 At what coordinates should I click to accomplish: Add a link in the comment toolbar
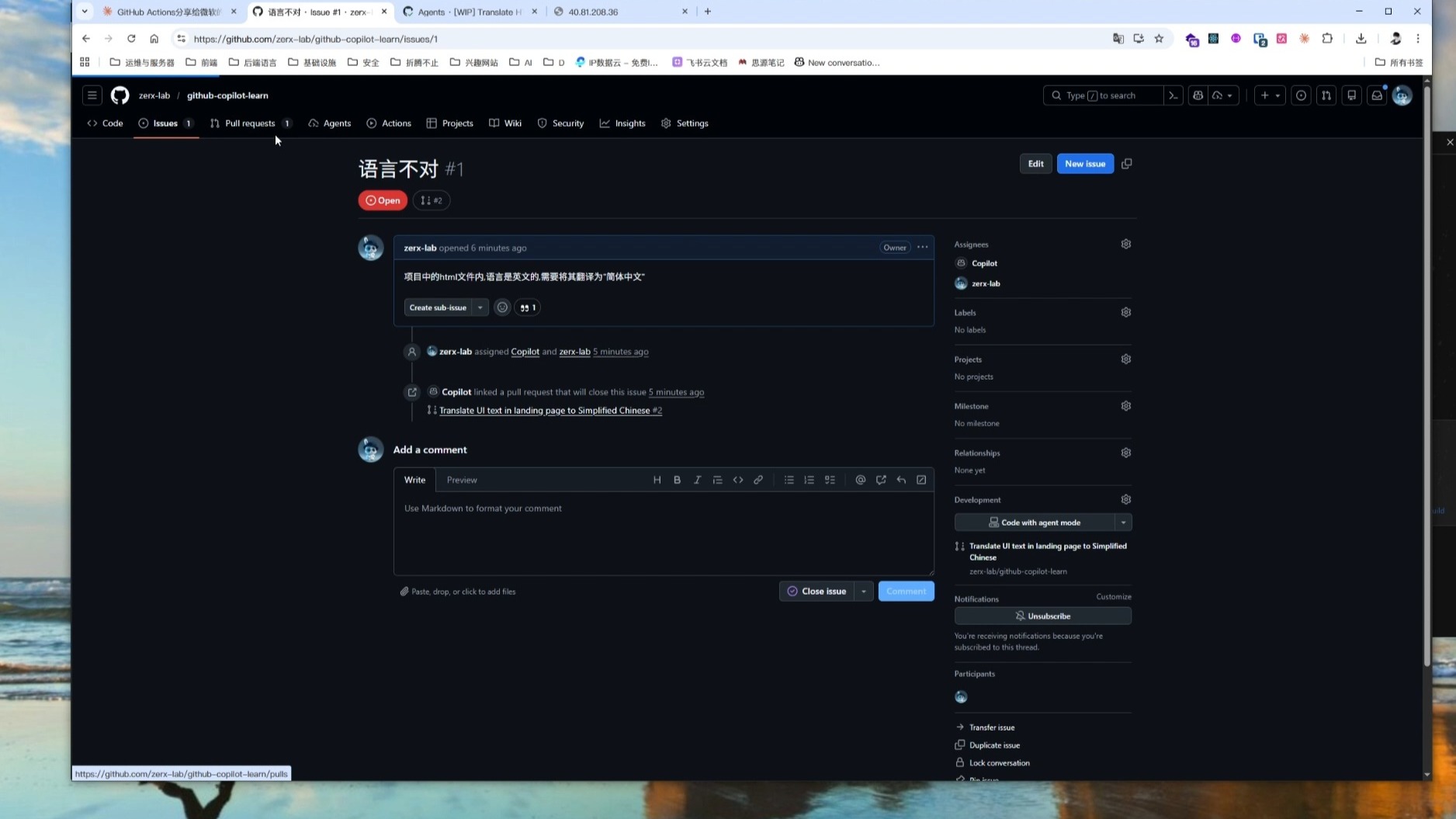758,480
